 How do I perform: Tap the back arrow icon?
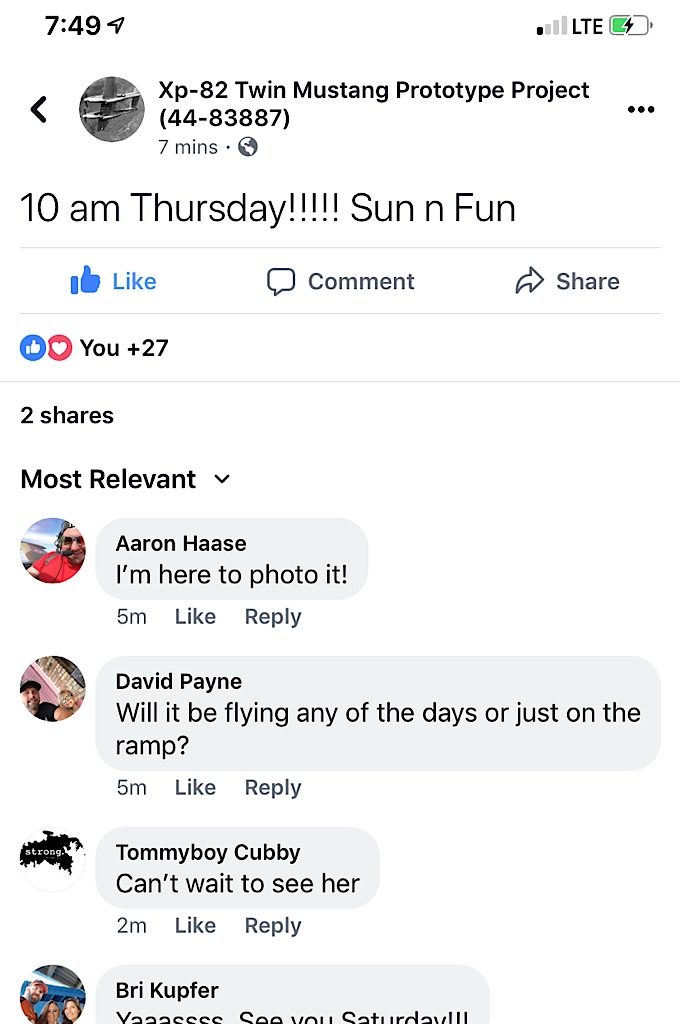39,109
